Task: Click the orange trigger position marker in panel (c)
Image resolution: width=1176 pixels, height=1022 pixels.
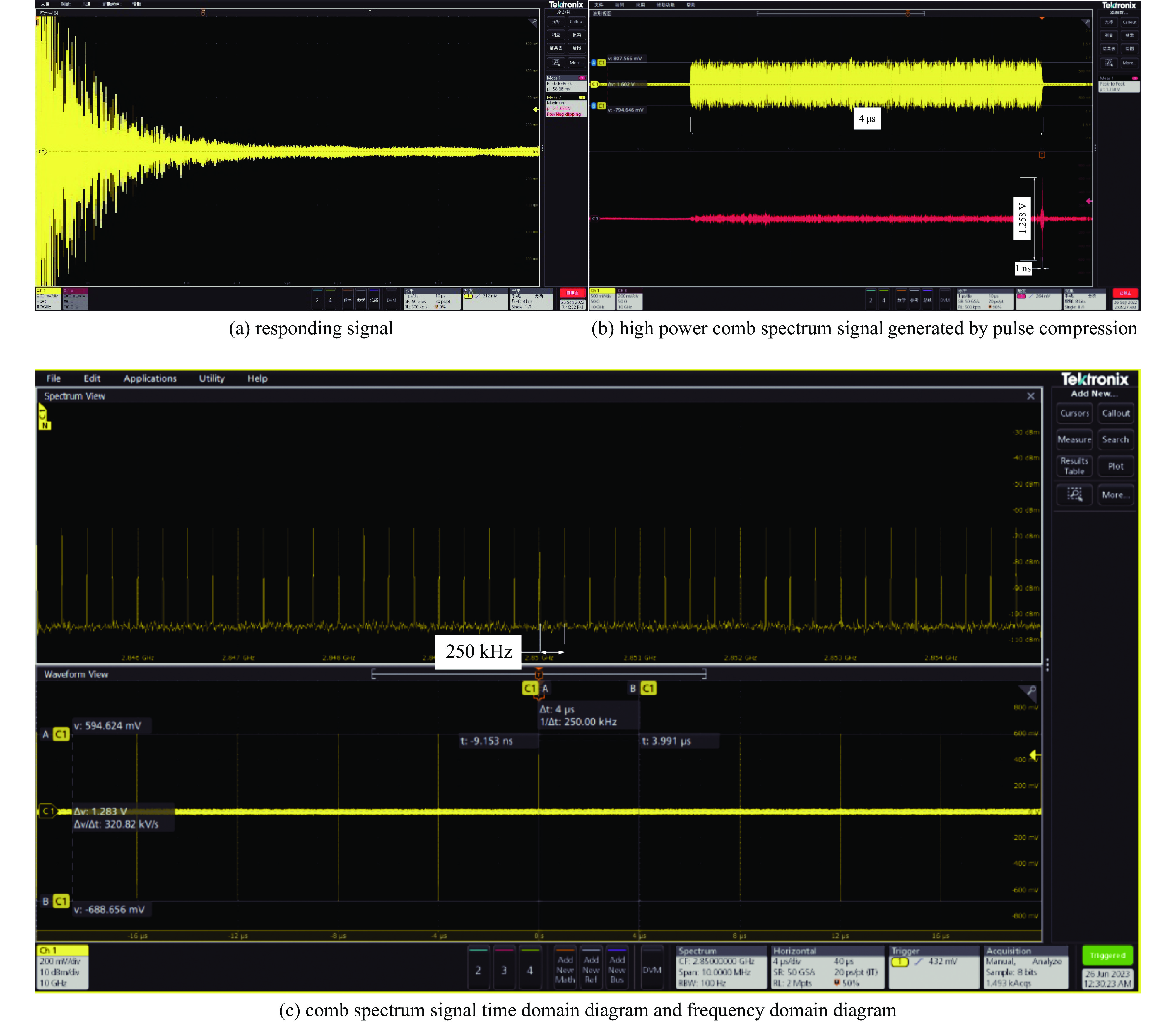Action: click(539, 675)
